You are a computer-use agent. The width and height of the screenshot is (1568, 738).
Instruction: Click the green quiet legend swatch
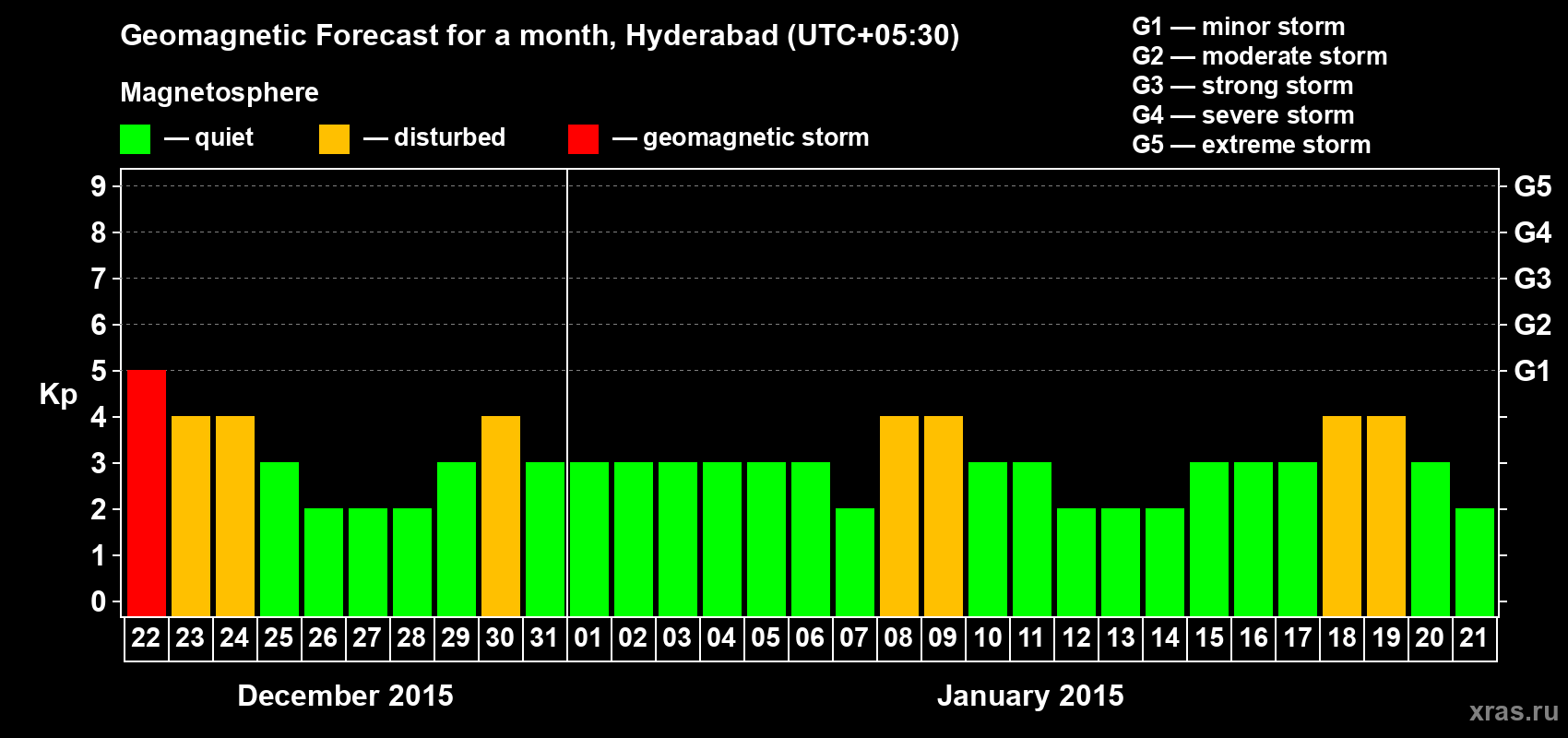[x=135, y=139]
